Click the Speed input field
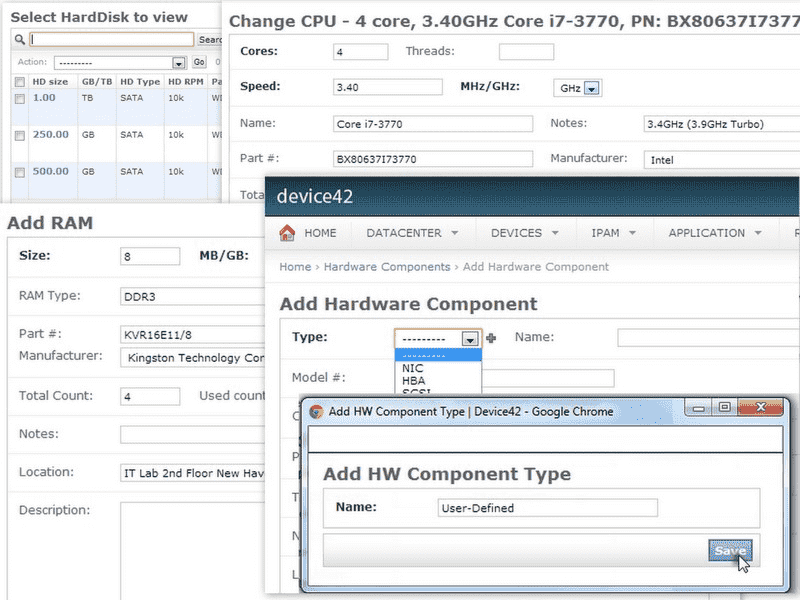Screen dimensions: 800x600 388,87
